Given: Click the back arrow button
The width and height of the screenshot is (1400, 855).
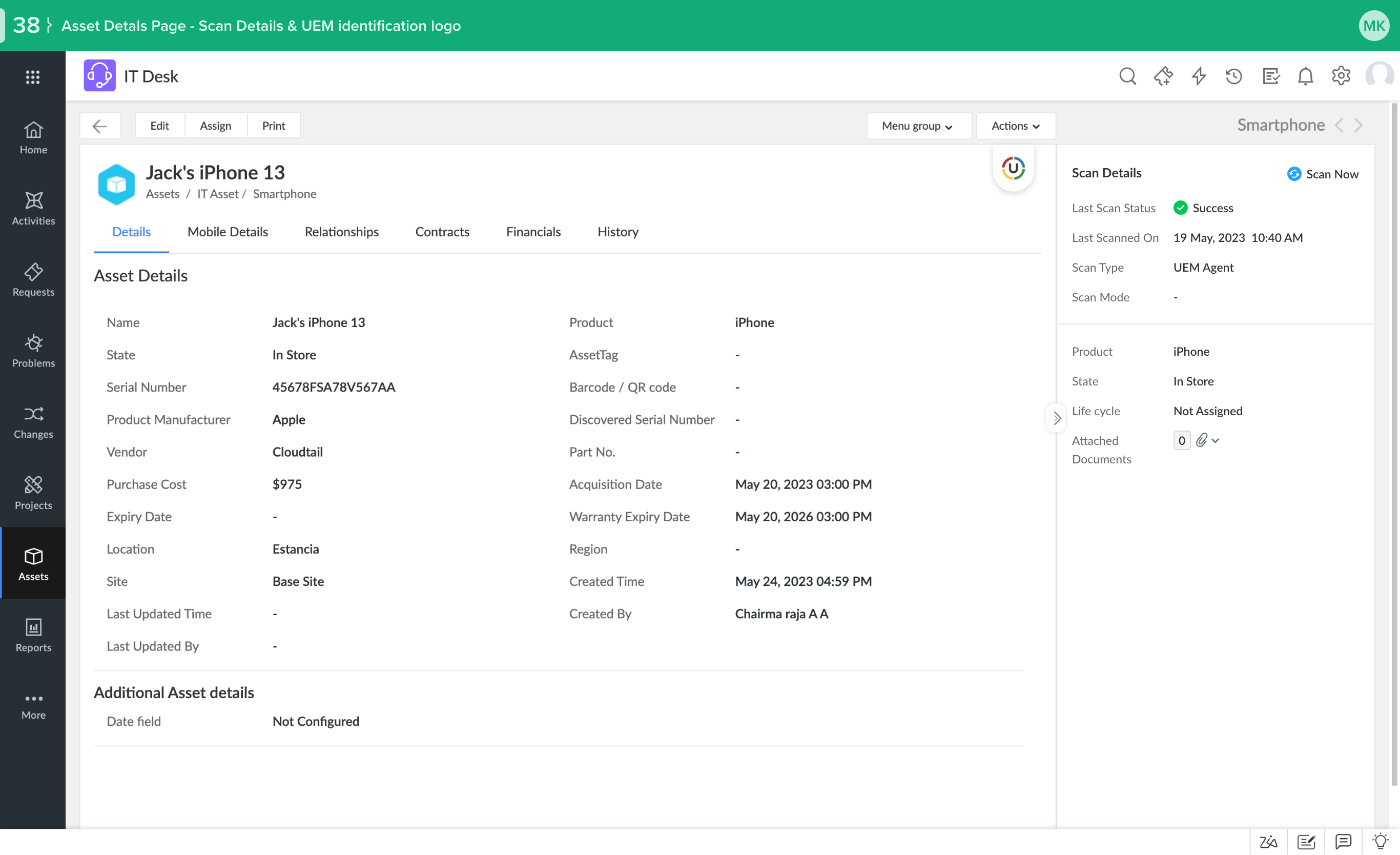Looking at the screenshot, I should point(100,126).
